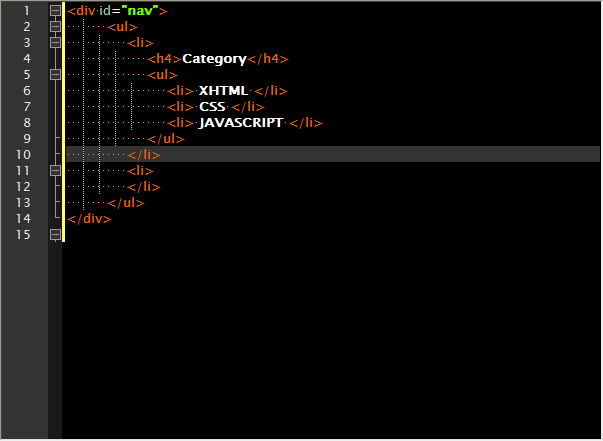
Task: Click the closing li tag on line 10
Action: click(x=144, y=155)
